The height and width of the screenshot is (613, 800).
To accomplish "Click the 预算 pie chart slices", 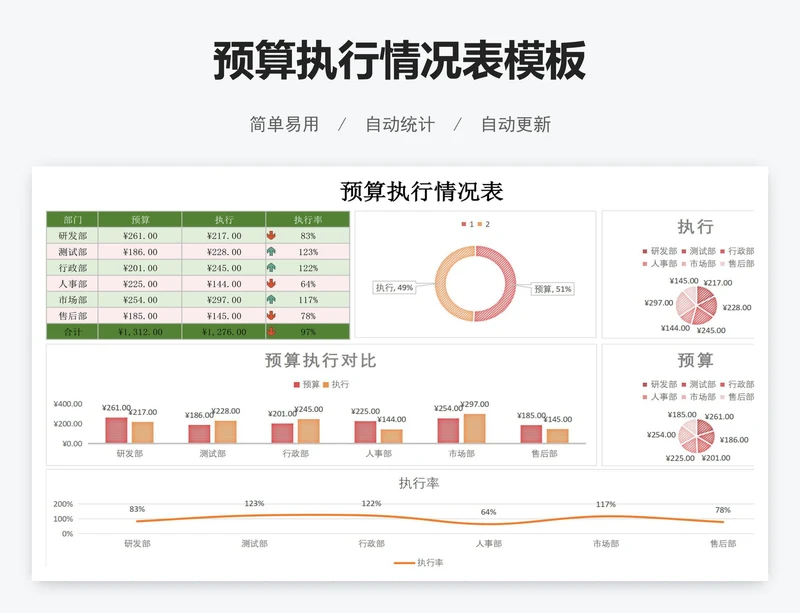I will click(696, 435).
